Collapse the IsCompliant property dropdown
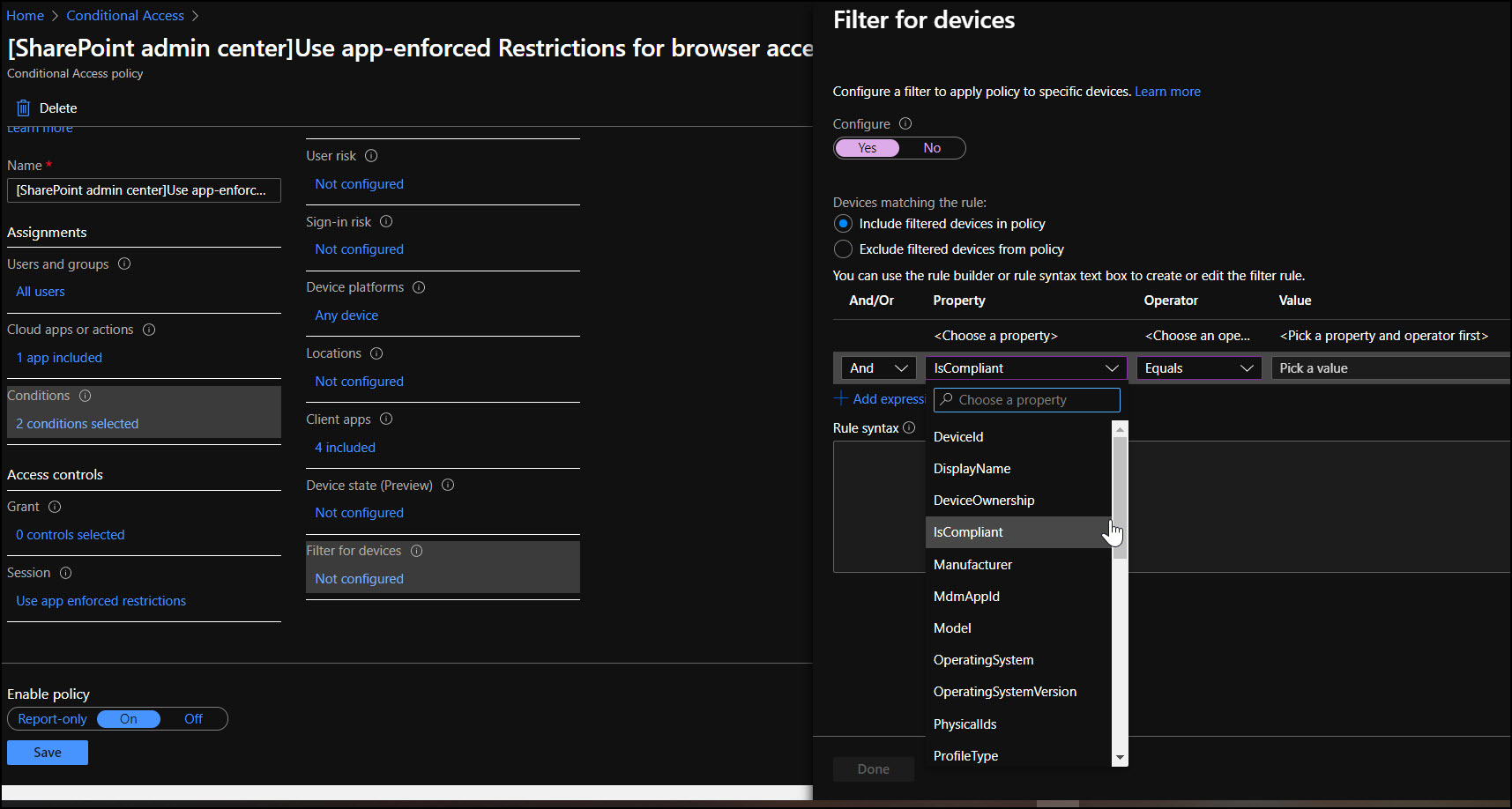 tap(1026, 368)
